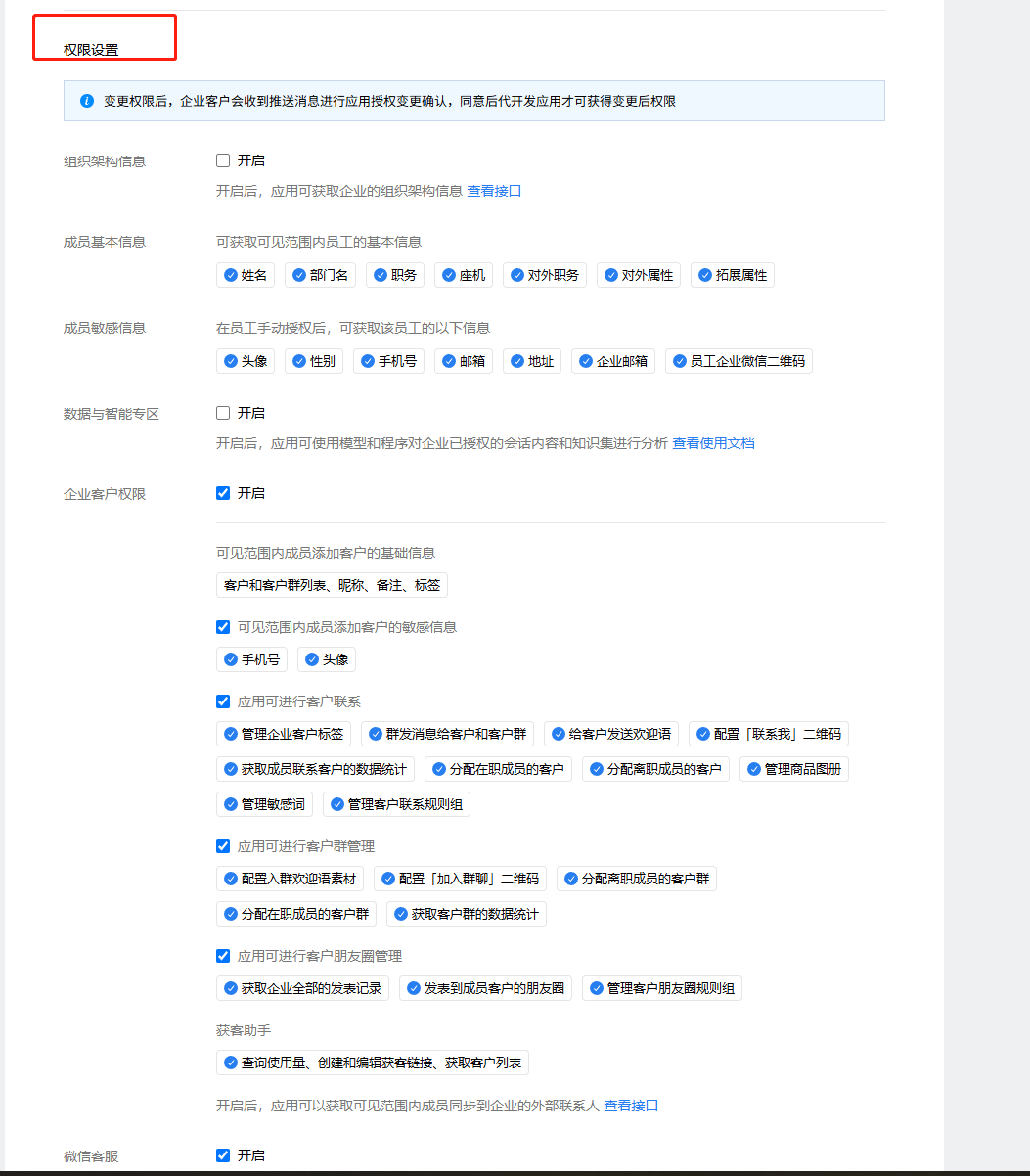Click the 可获取可见范围内员工的基本信息 text
The width and height of the screenshot is (1030, 1176).
click(x=319, y=242)
